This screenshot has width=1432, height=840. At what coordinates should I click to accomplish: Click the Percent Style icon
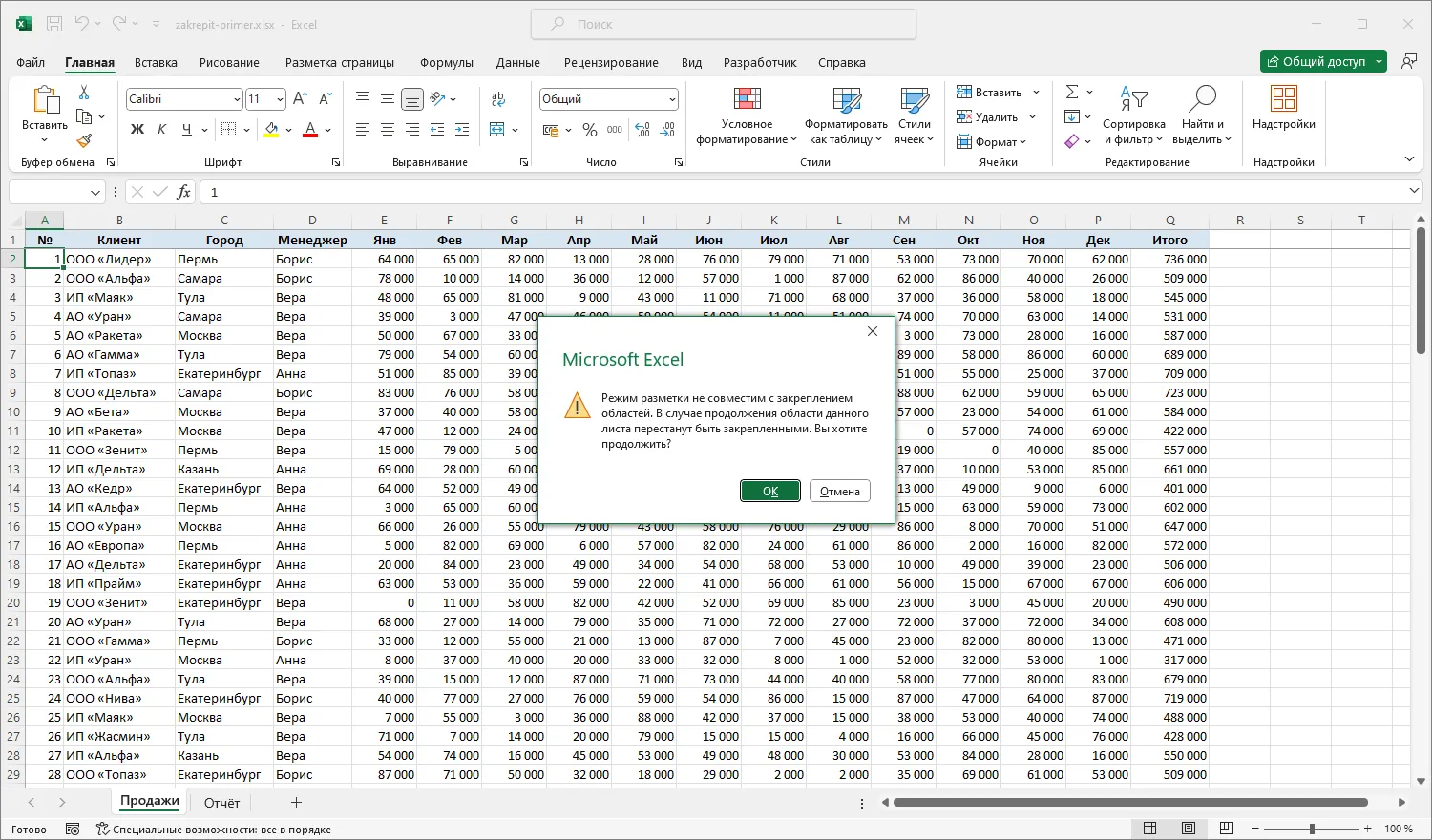coord(590,130)
